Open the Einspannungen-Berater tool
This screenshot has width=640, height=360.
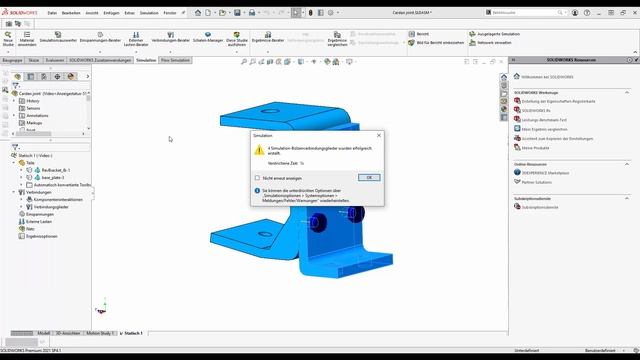(x=100, y=37)
